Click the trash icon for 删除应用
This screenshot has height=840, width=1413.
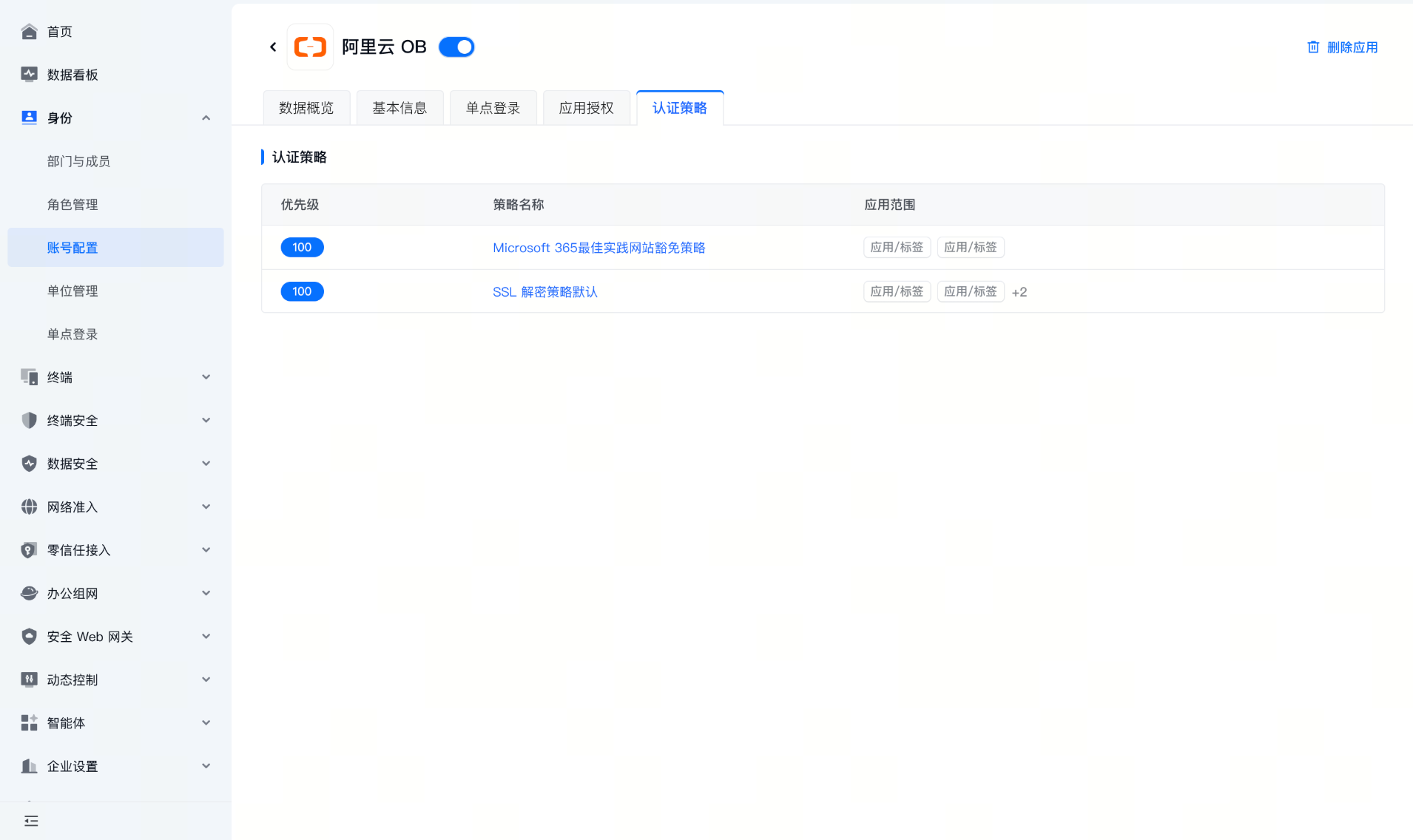point(1313,47)
